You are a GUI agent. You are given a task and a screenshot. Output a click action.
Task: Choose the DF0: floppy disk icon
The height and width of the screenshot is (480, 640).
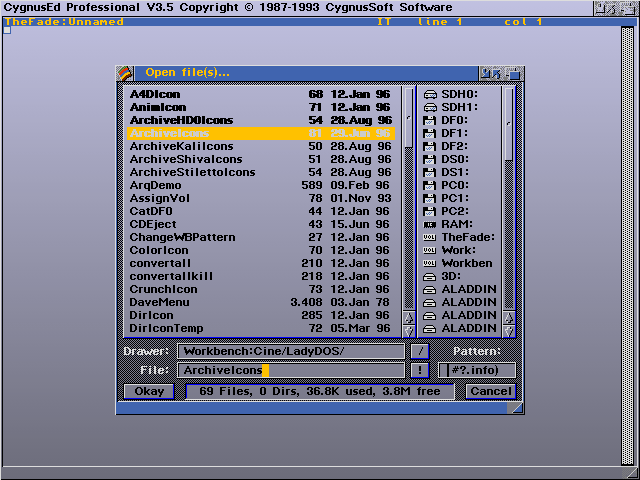click(429, 121)
